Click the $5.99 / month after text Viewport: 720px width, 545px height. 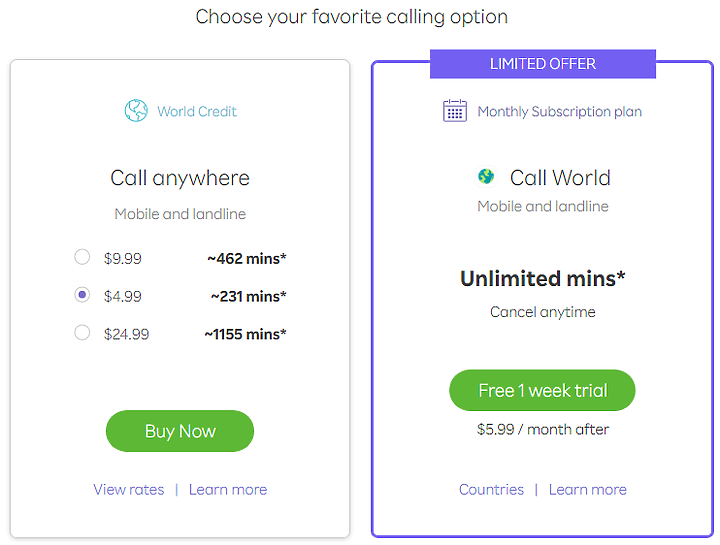[542, 429]
